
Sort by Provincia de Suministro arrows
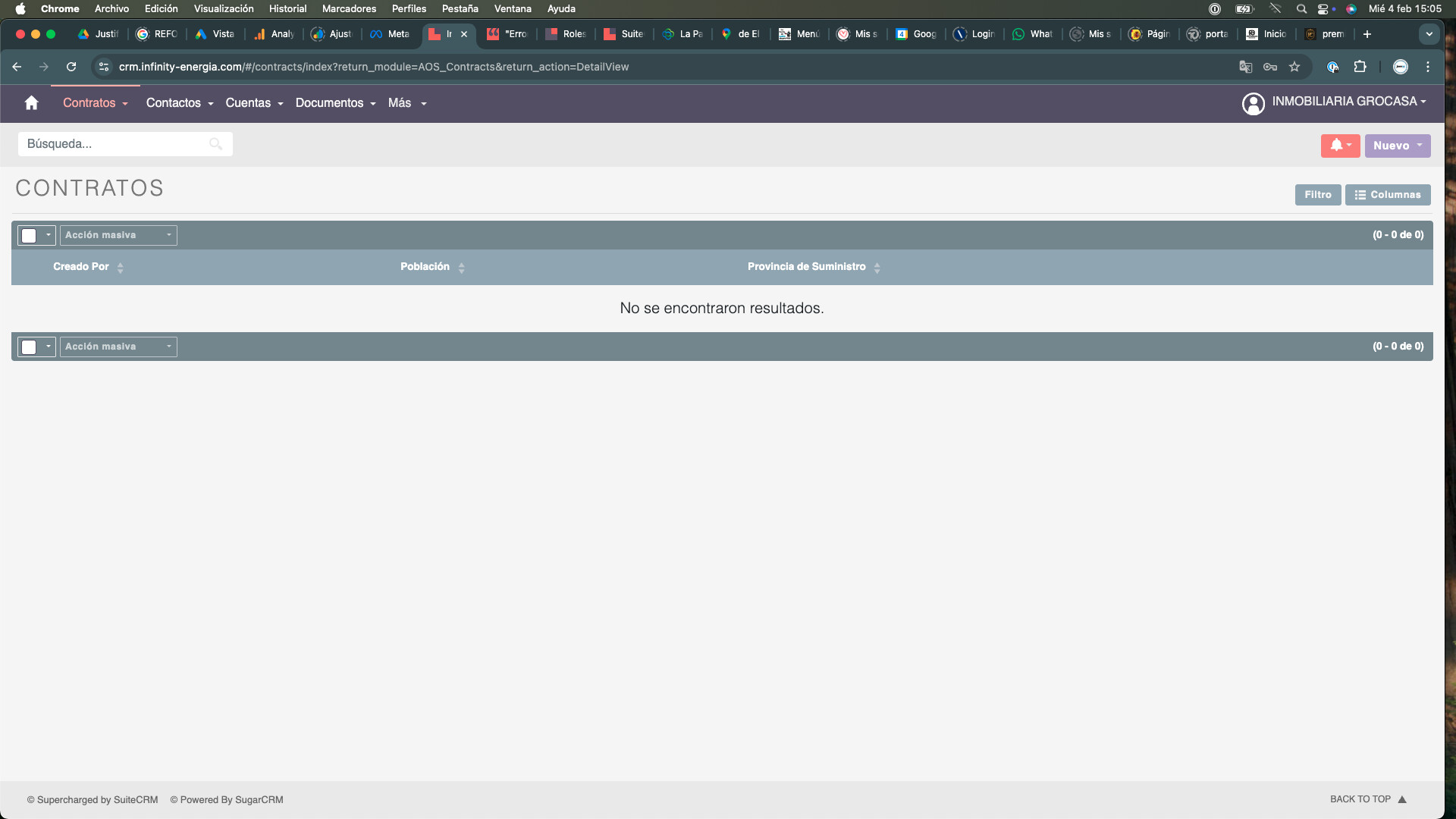877,268
